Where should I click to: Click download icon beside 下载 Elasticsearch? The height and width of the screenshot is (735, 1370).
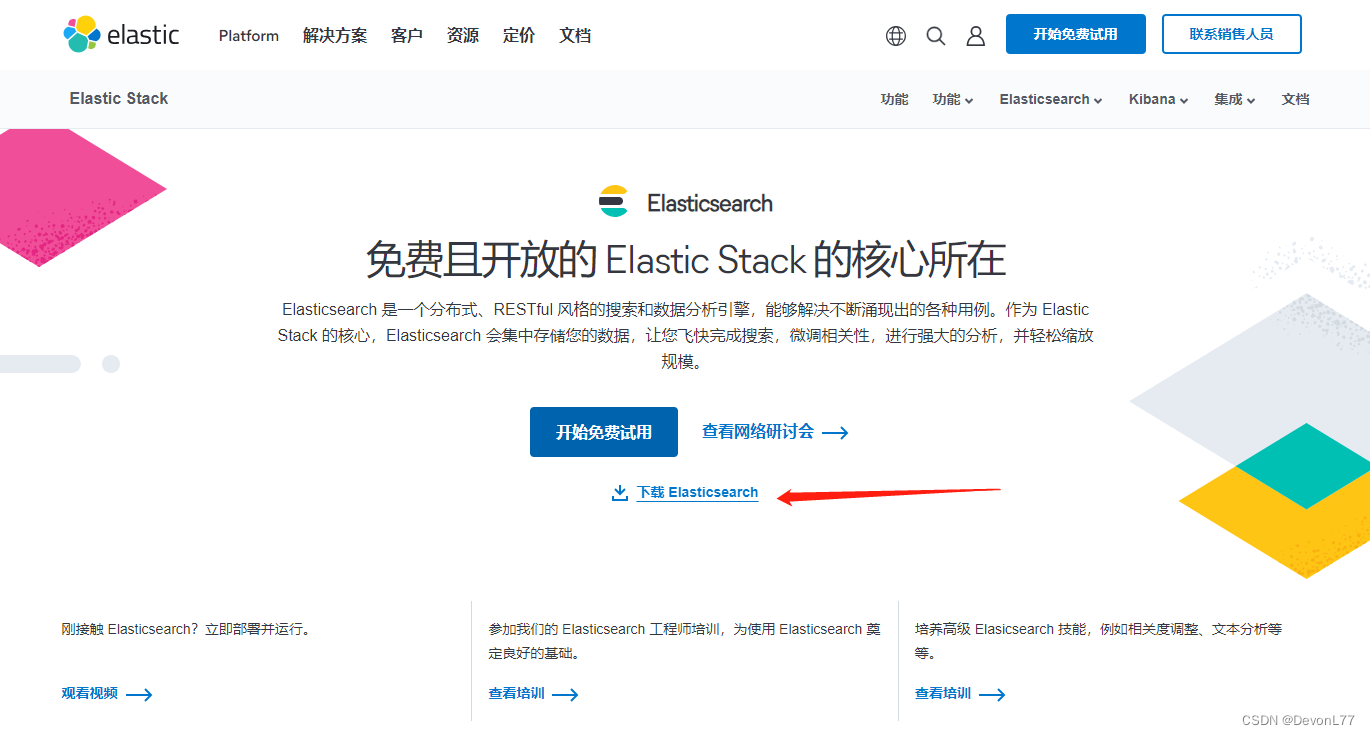click(620, 492)
